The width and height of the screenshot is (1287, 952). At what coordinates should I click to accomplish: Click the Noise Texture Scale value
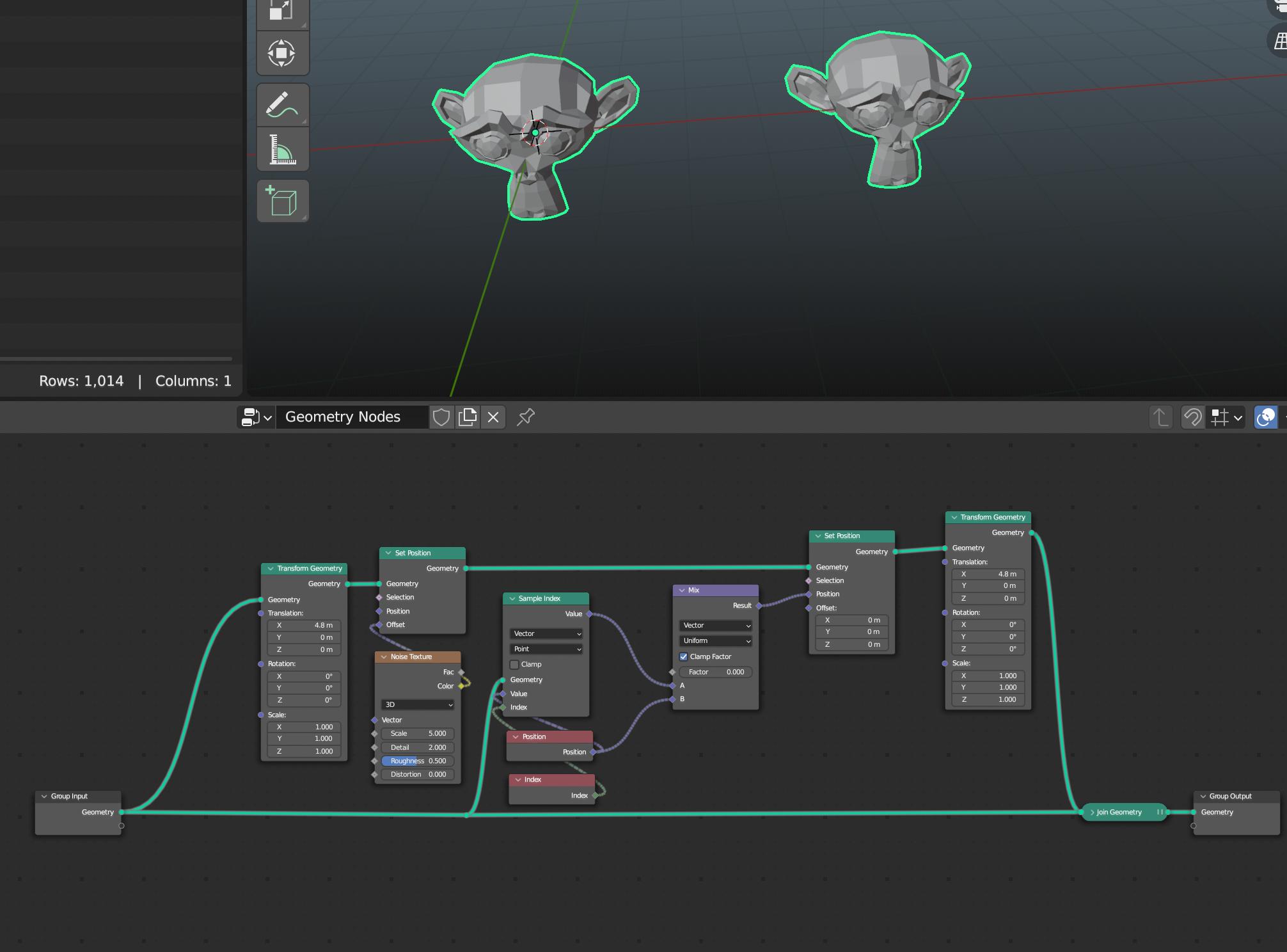pos(418,734)
